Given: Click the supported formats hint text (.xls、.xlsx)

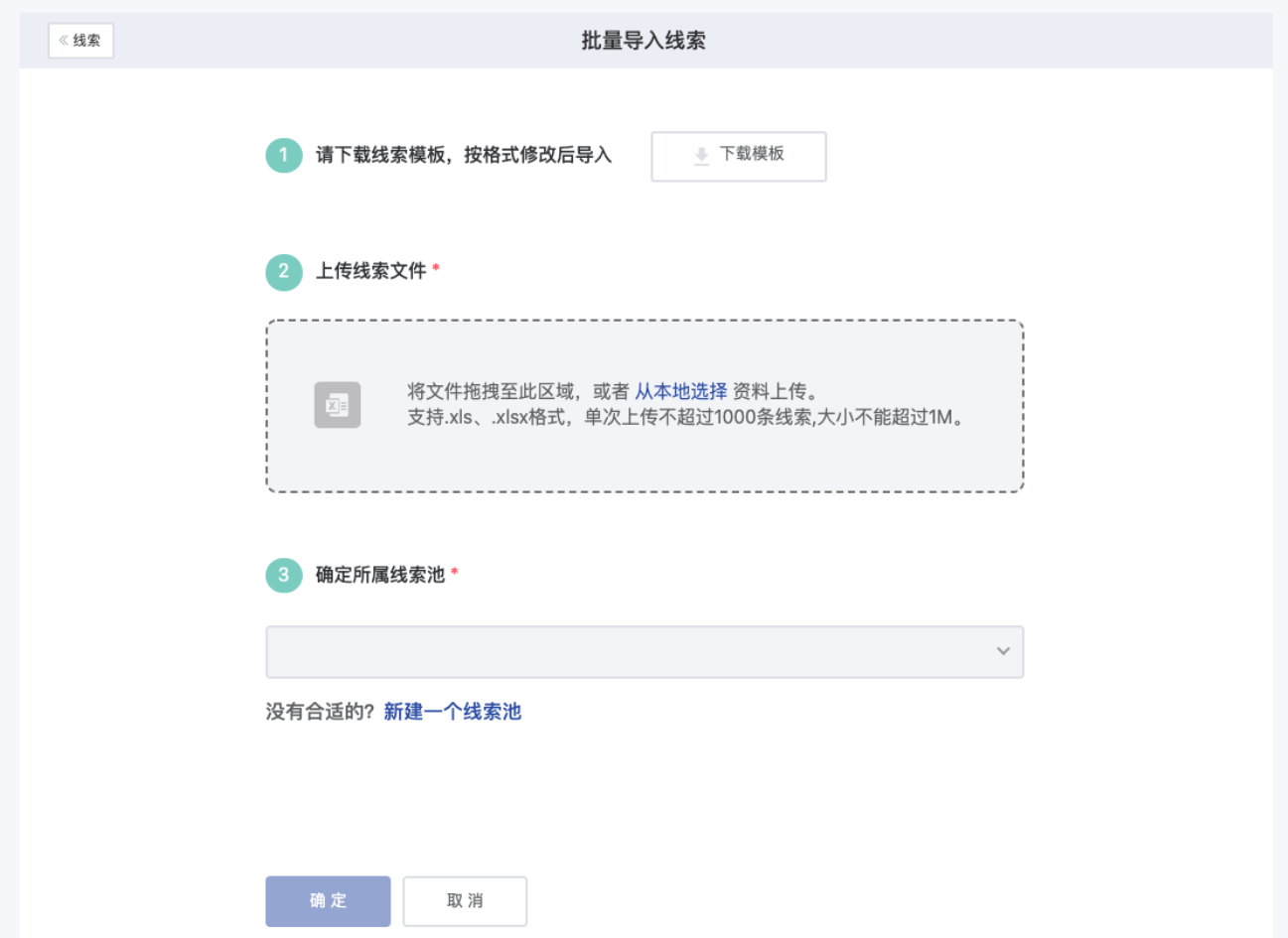Looking at the screenshot, I should click(685, 417).
